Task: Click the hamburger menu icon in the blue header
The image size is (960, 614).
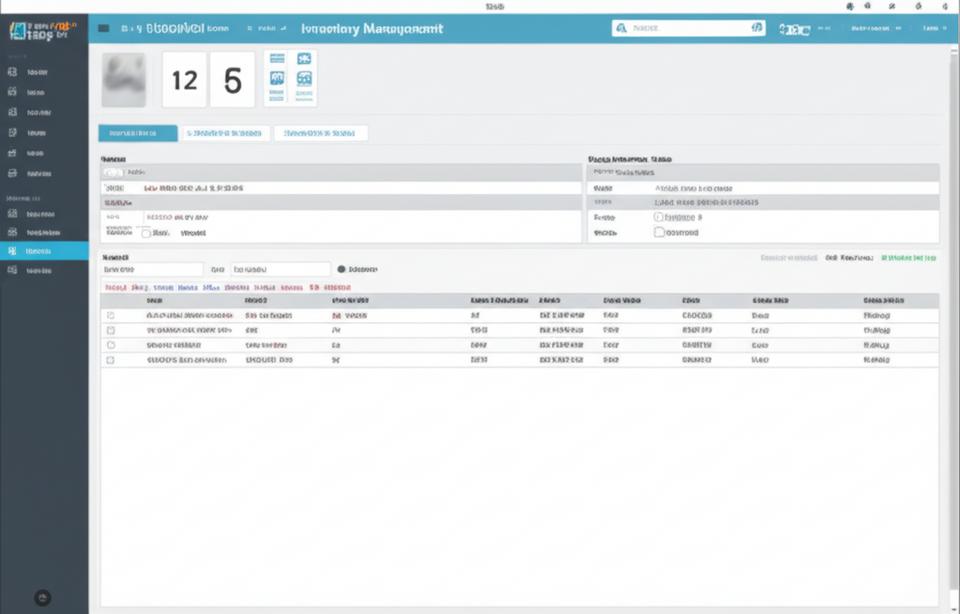Action: click(104, 29)
